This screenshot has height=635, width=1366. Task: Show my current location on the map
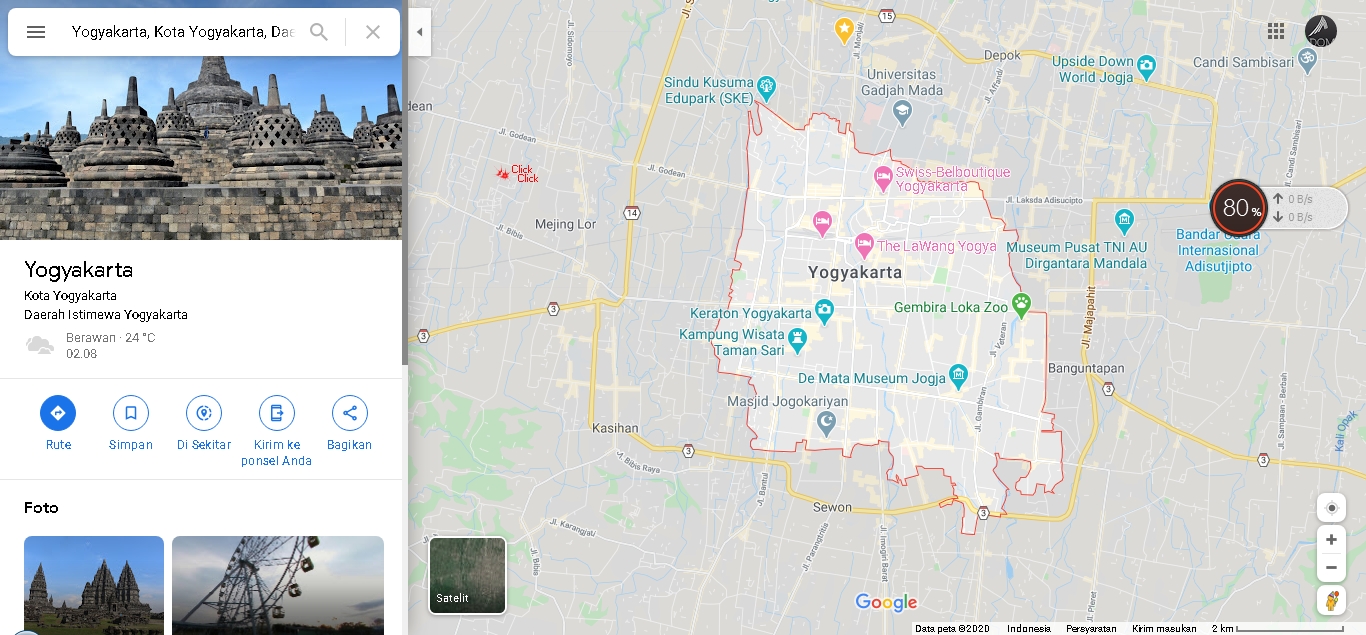(1331, 508)
